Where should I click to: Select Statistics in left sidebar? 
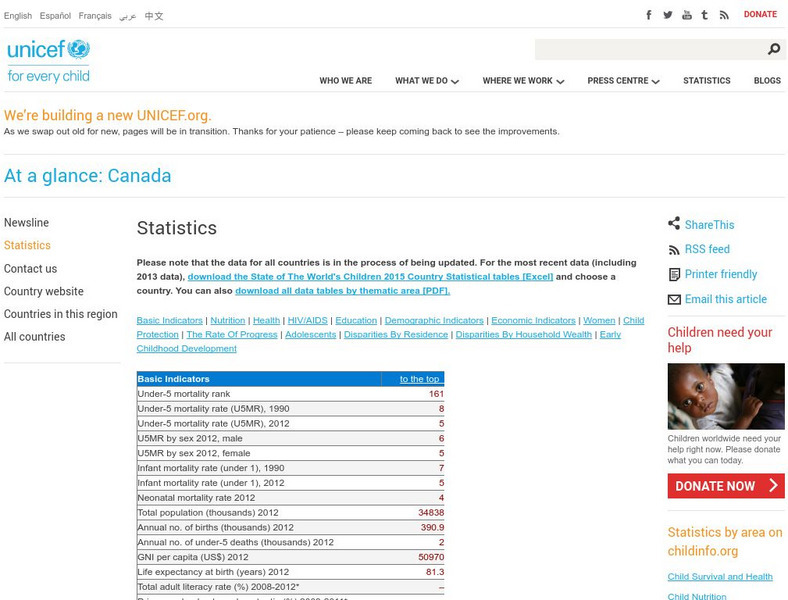pyautogui.click(x=27, y=245)
